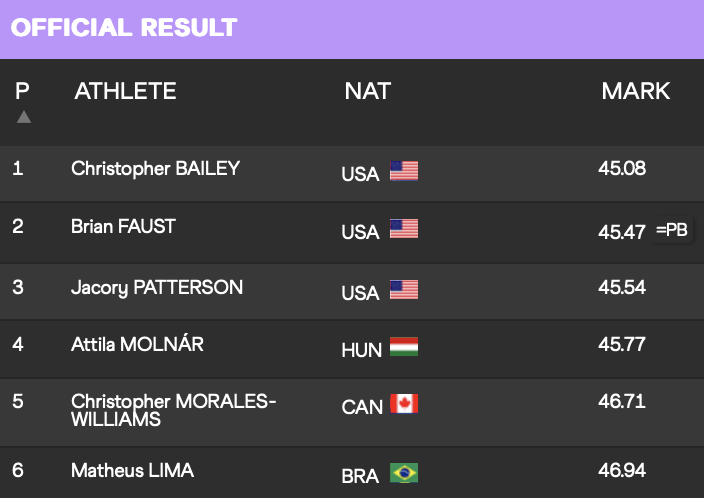This screenshot has width=704, height=498.
Task: Click the Canadian flag icon
Action: tap(404, 403)
